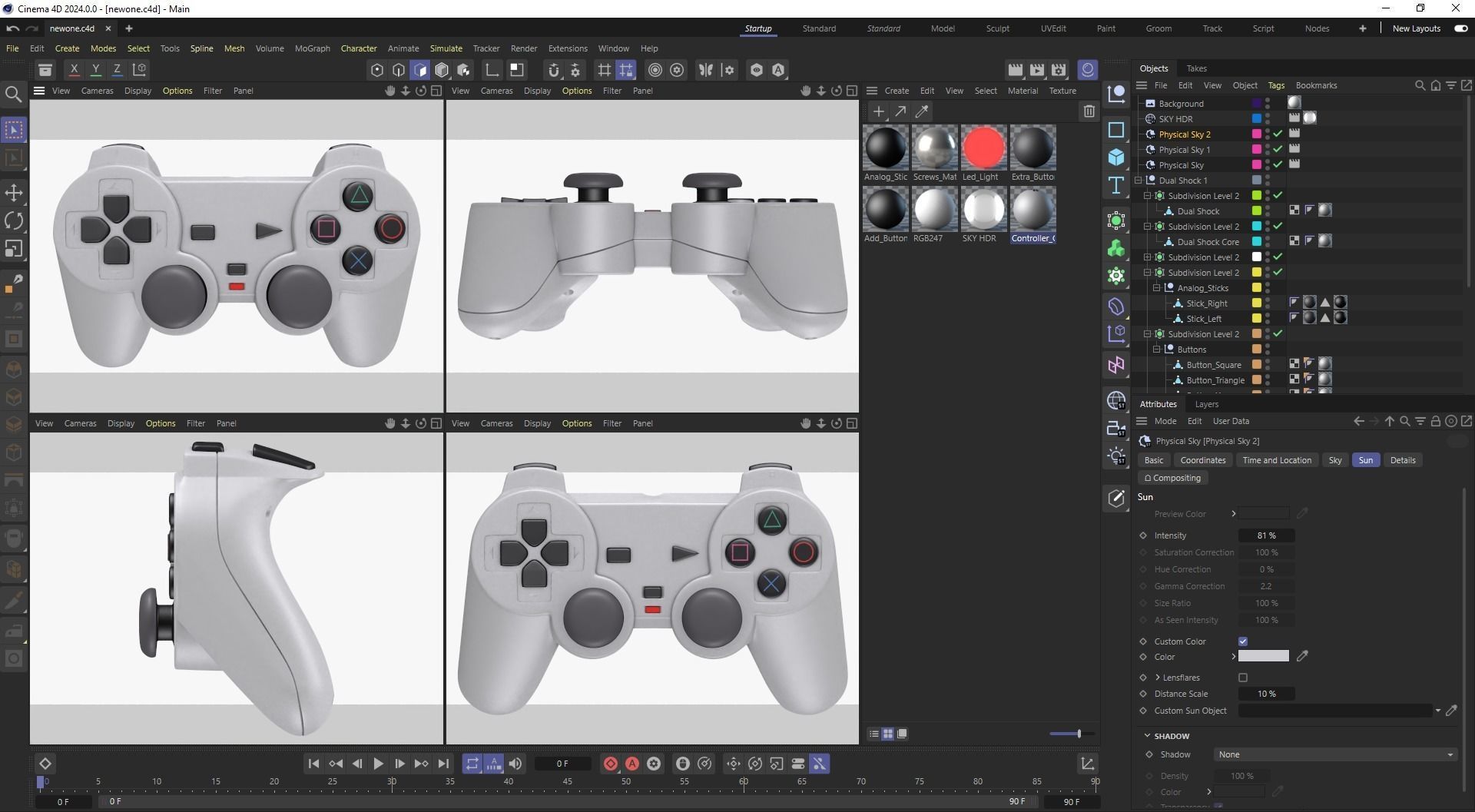Screen dimensions: 1475x812
Task: Pick material with eyedropper icon in Material Manager
Action: point(922,111)
